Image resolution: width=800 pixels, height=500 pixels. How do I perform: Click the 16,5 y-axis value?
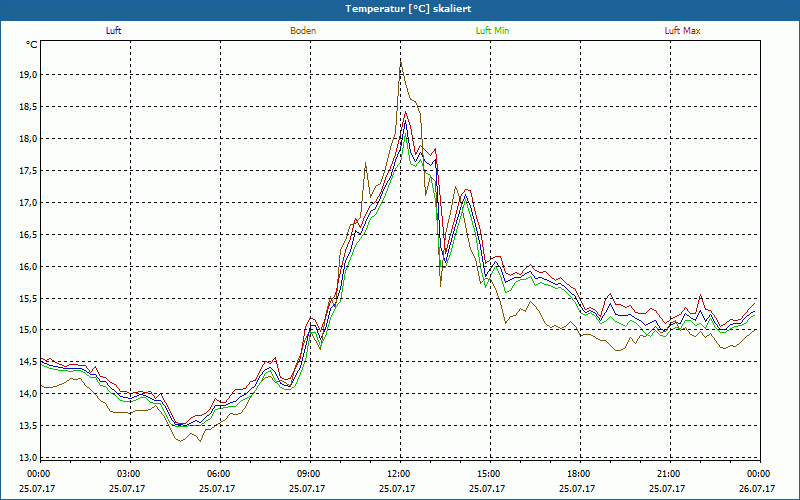tap(30, 235)
